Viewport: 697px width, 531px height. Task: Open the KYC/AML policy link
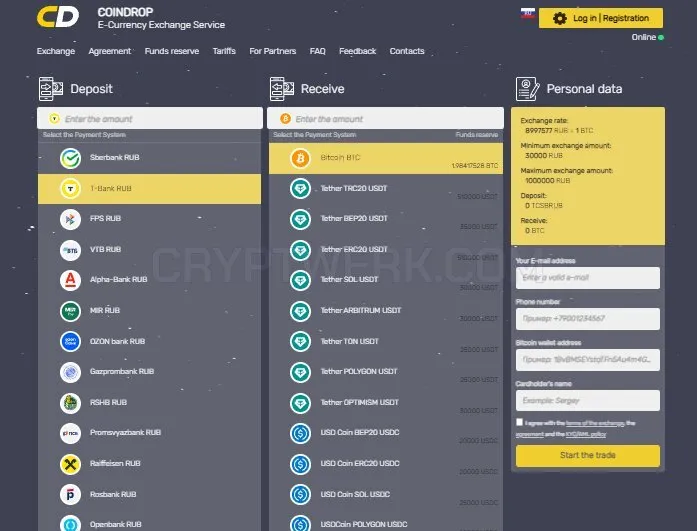586,434
